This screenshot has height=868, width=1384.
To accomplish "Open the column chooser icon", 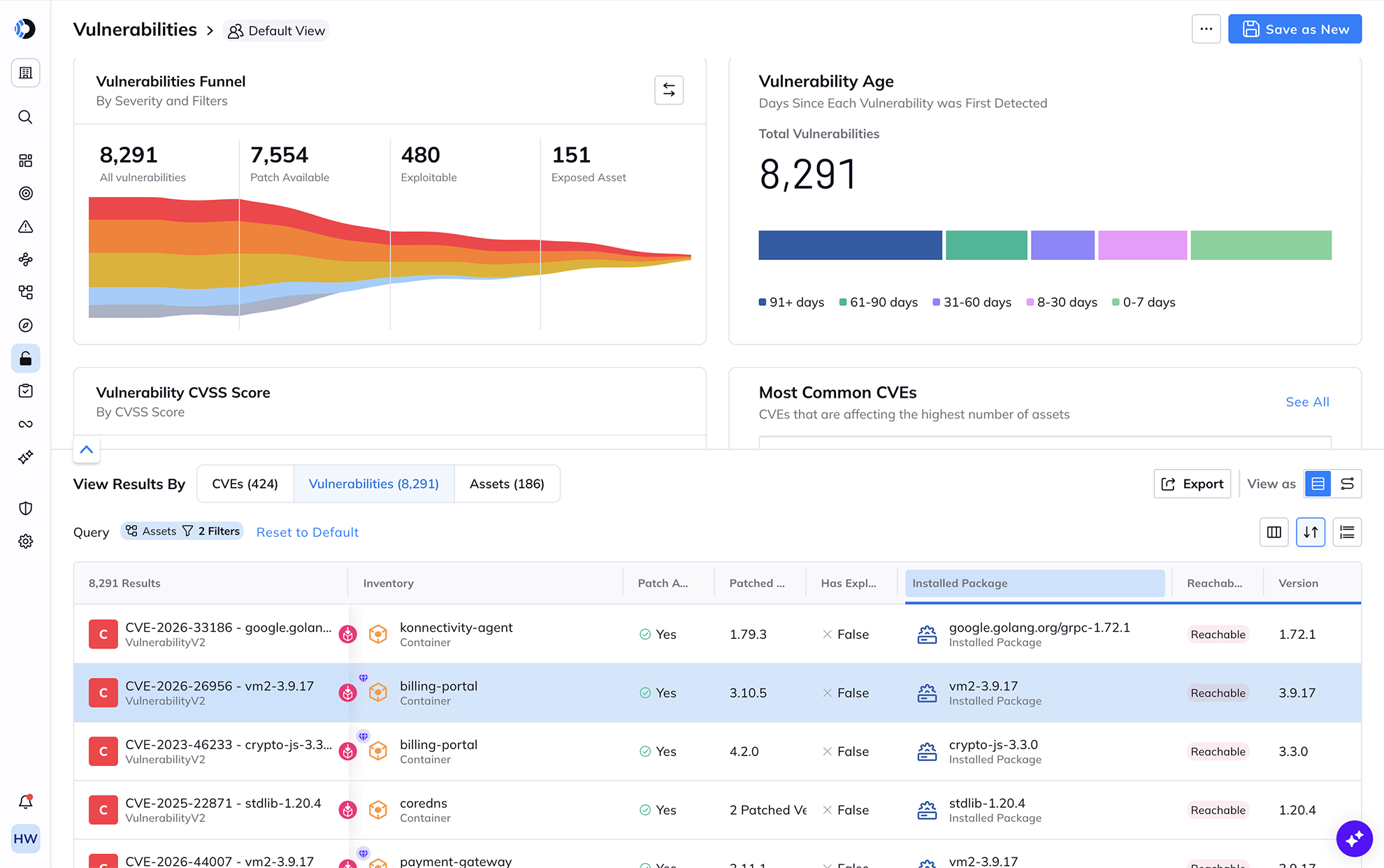I will 1274,533.
